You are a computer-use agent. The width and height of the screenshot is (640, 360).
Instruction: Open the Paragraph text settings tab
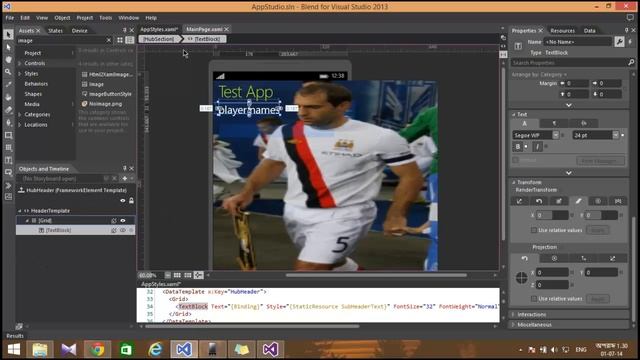pos(554,123)
